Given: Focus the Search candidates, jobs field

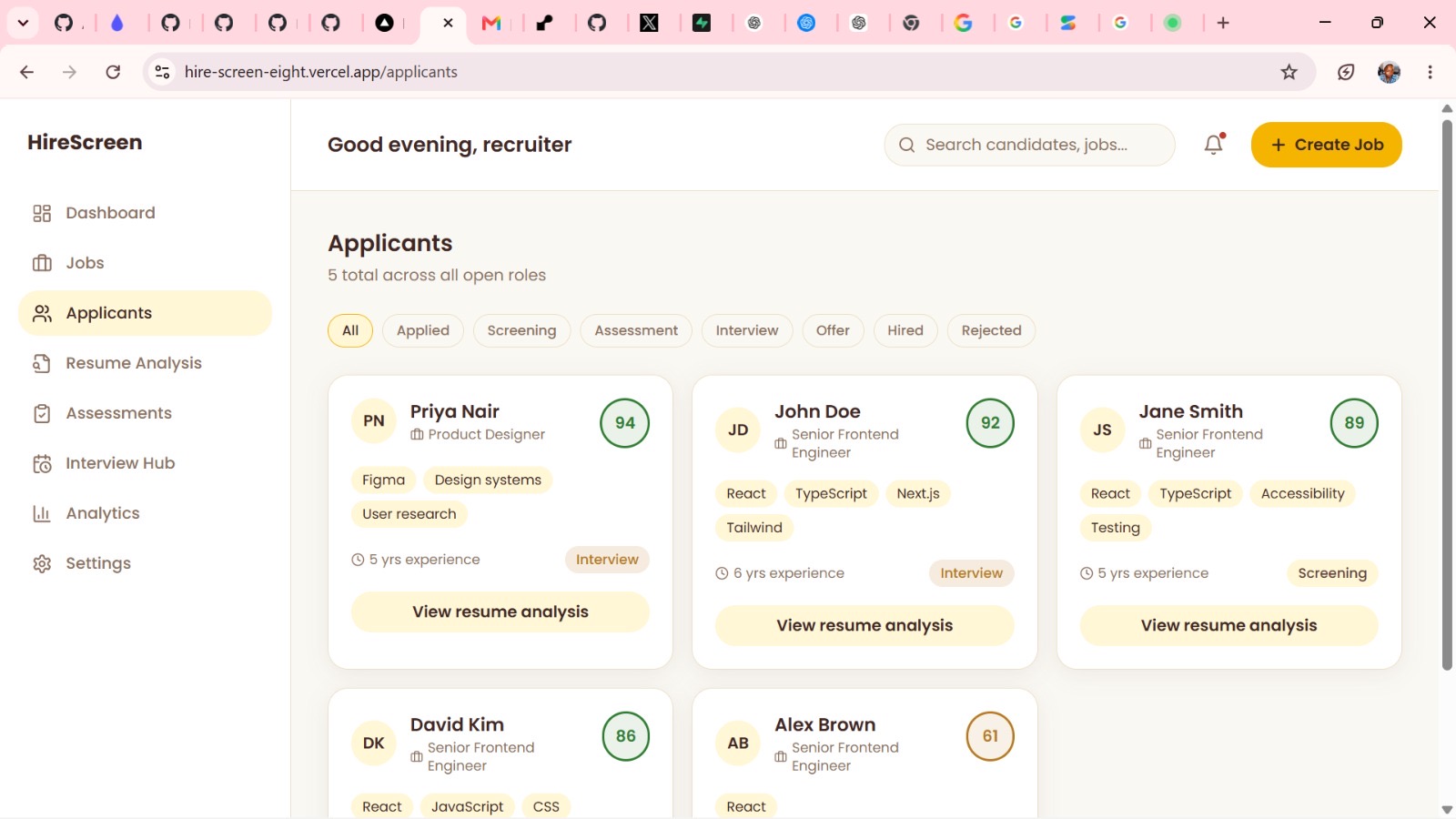Looking at the screenshot, I should tap(1030, 145).
